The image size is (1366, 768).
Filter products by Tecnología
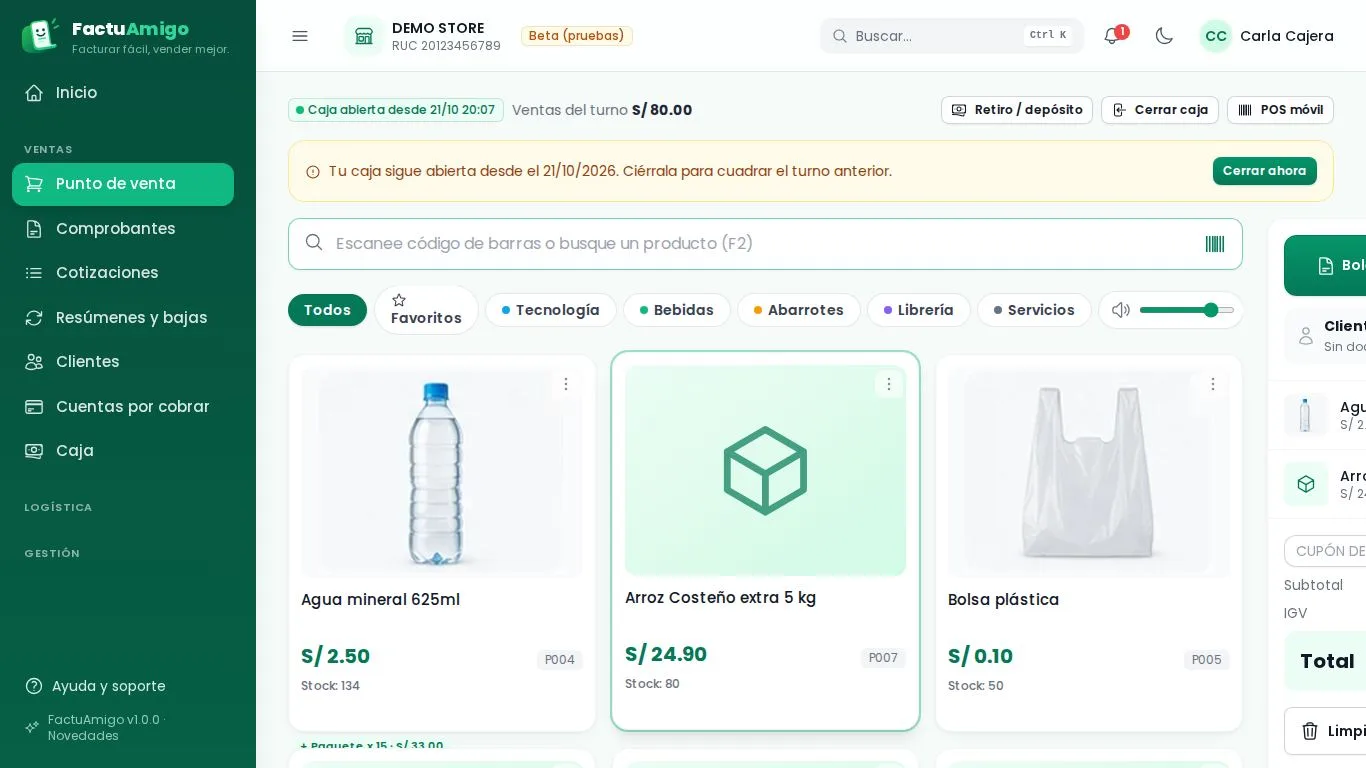coord(551,310)
